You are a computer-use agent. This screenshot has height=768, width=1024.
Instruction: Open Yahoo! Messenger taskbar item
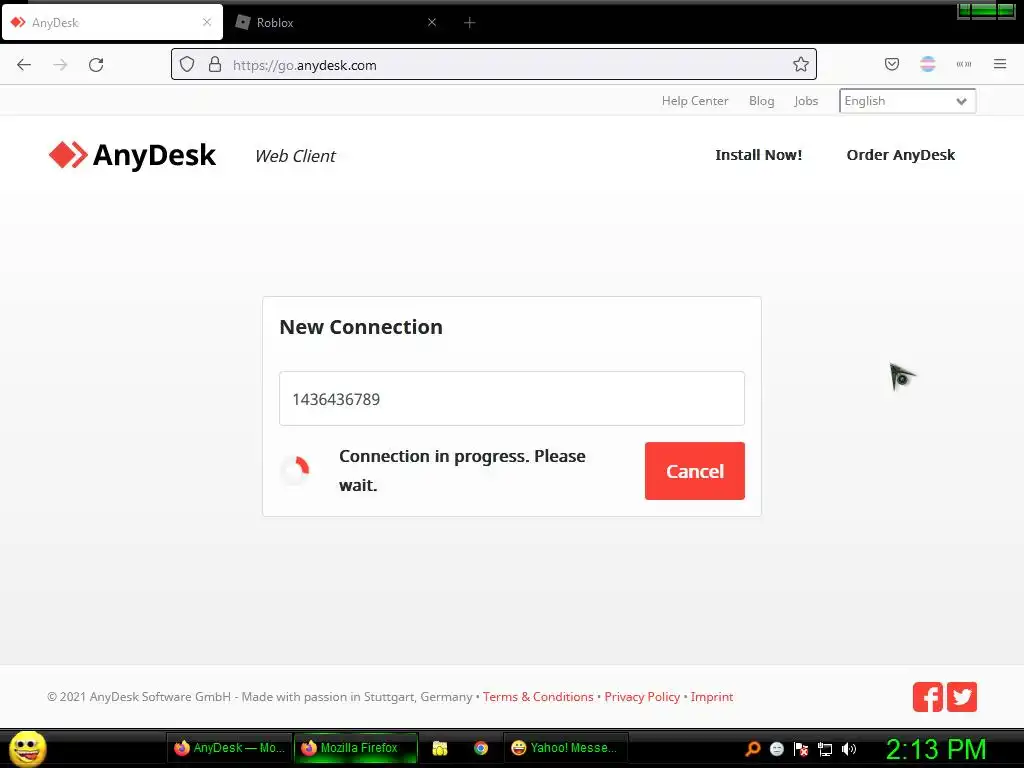tap(566, 748)
